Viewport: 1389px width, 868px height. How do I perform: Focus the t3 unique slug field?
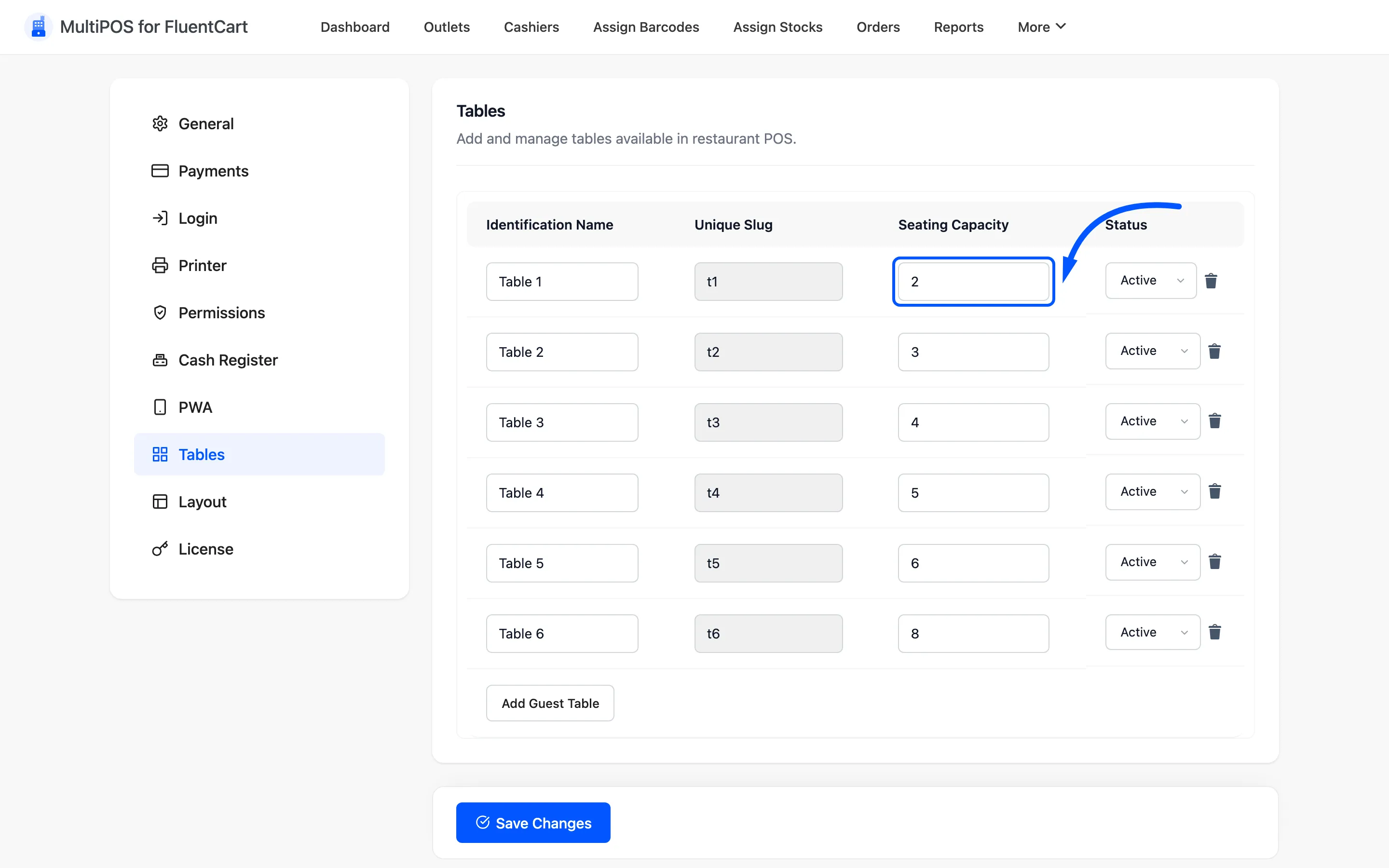click(769, 422)
